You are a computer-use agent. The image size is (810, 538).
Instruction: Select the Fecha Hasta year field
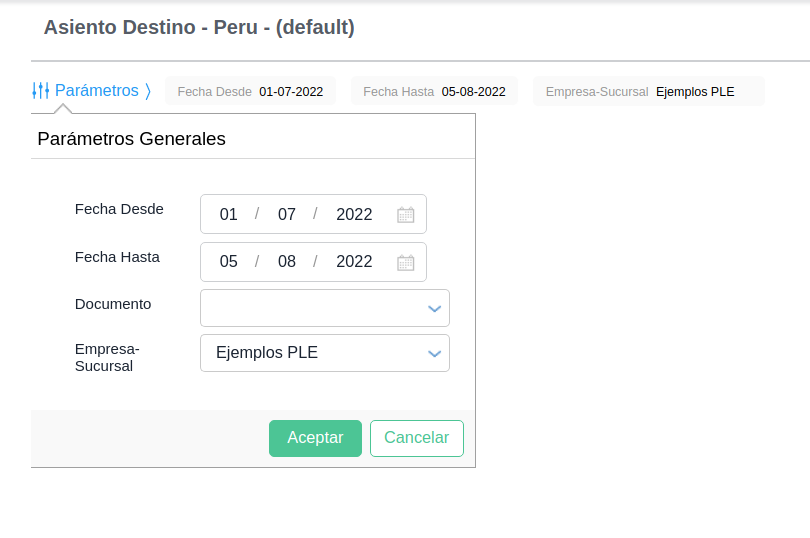tap(354, 262)
